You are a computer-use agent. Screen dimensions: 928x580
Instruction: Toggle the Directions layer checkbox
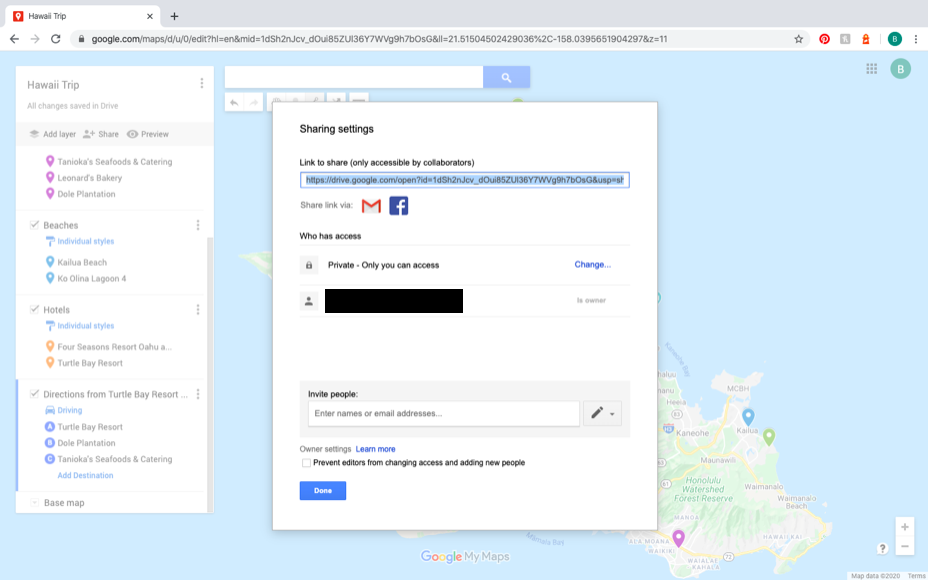pos(34,394)
